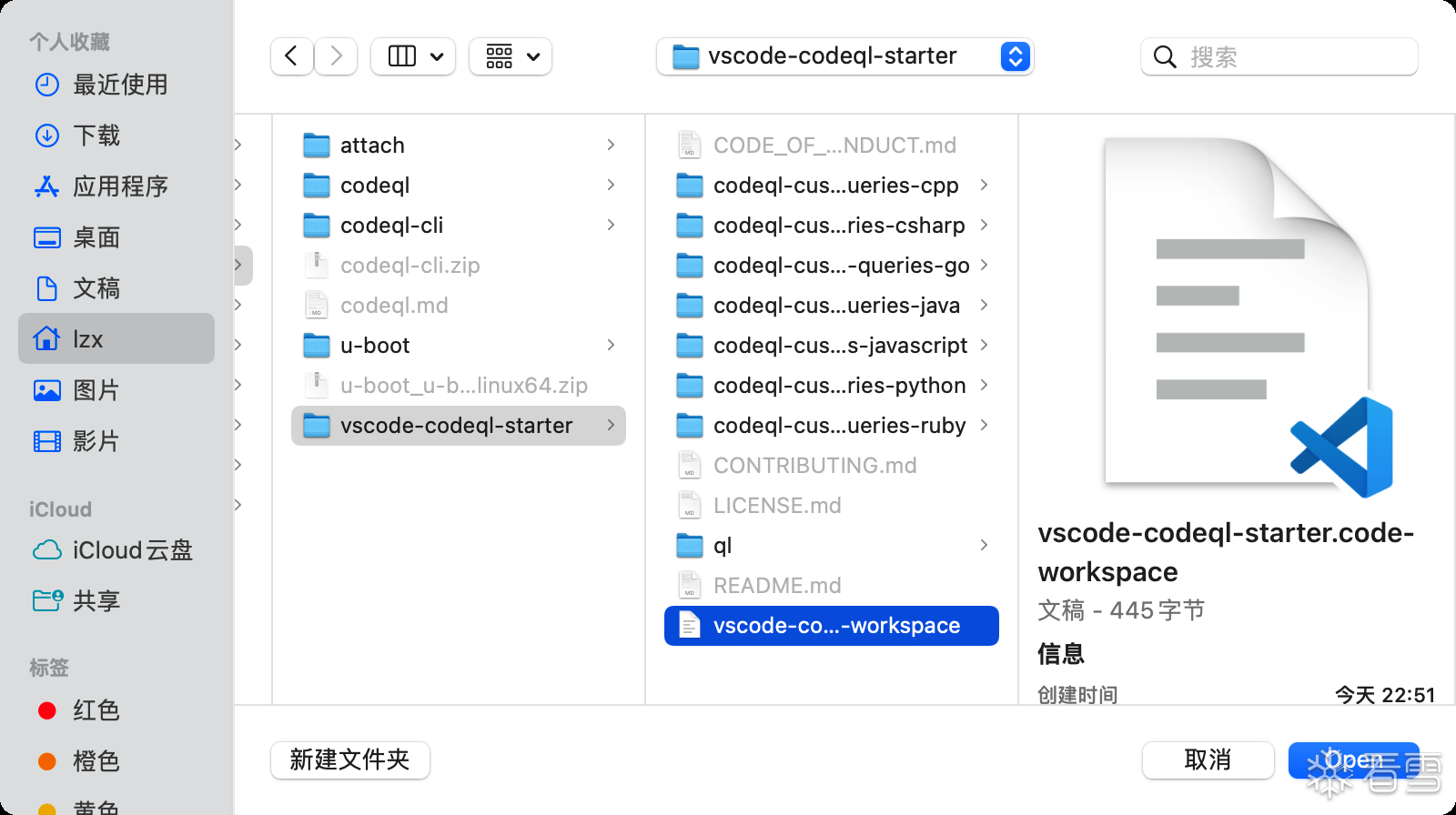Open Recents in the sidebar
The height and width of the screenshot is (815, 1456).
point(118,85)
